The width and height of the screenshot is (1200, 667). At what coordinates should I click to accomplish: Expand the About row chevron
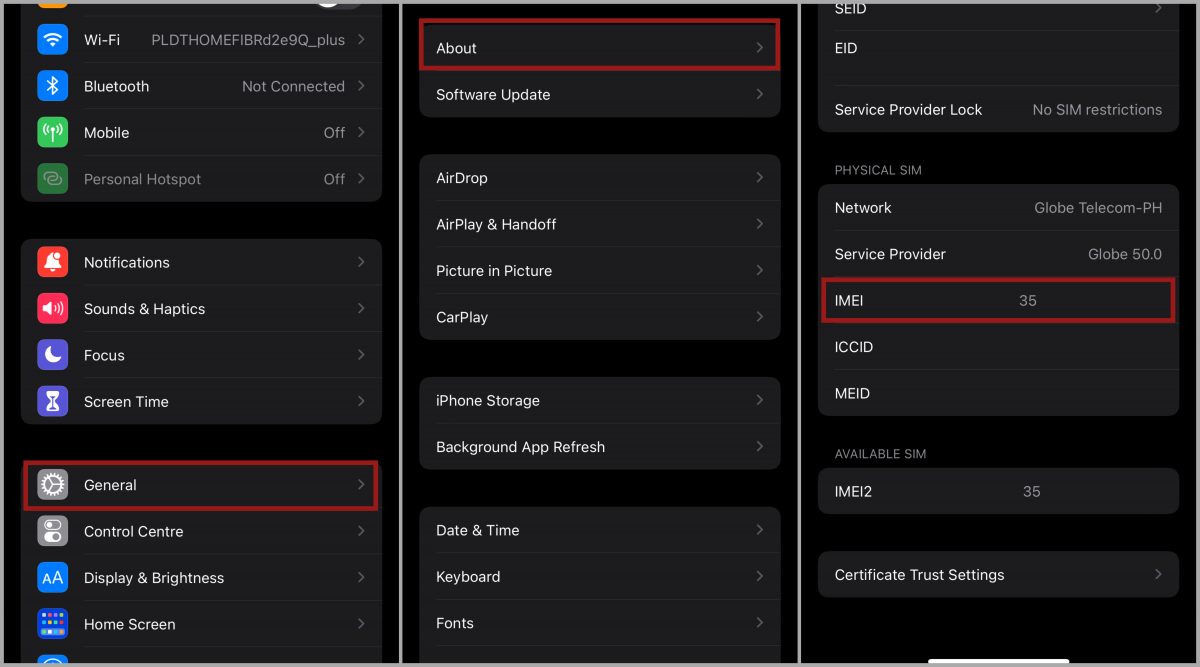pos(760,48)
